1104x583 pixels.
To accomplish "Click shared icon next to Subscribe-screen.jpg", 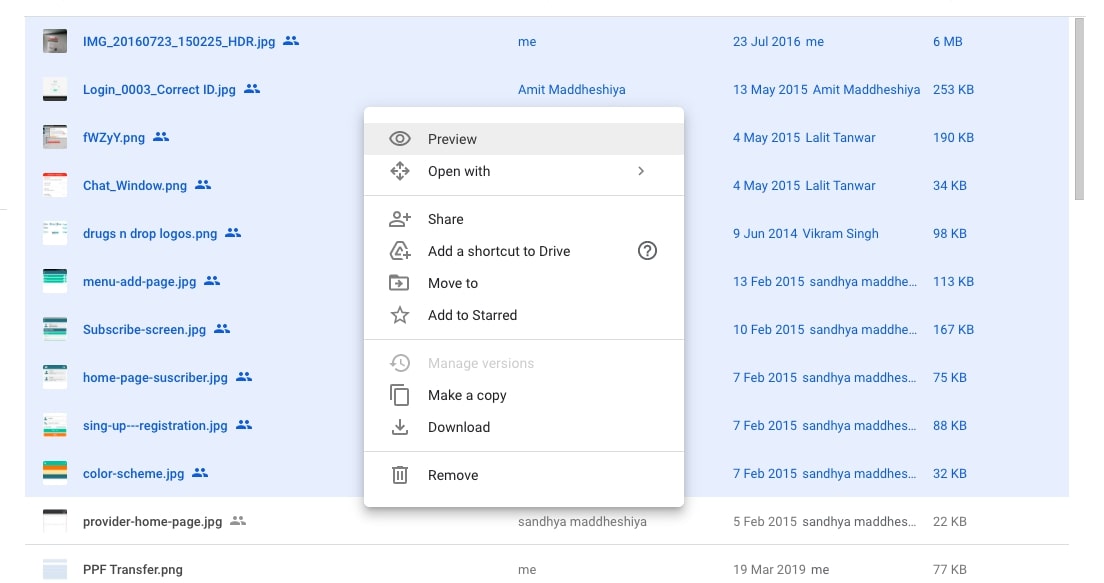I will [222, 328].
